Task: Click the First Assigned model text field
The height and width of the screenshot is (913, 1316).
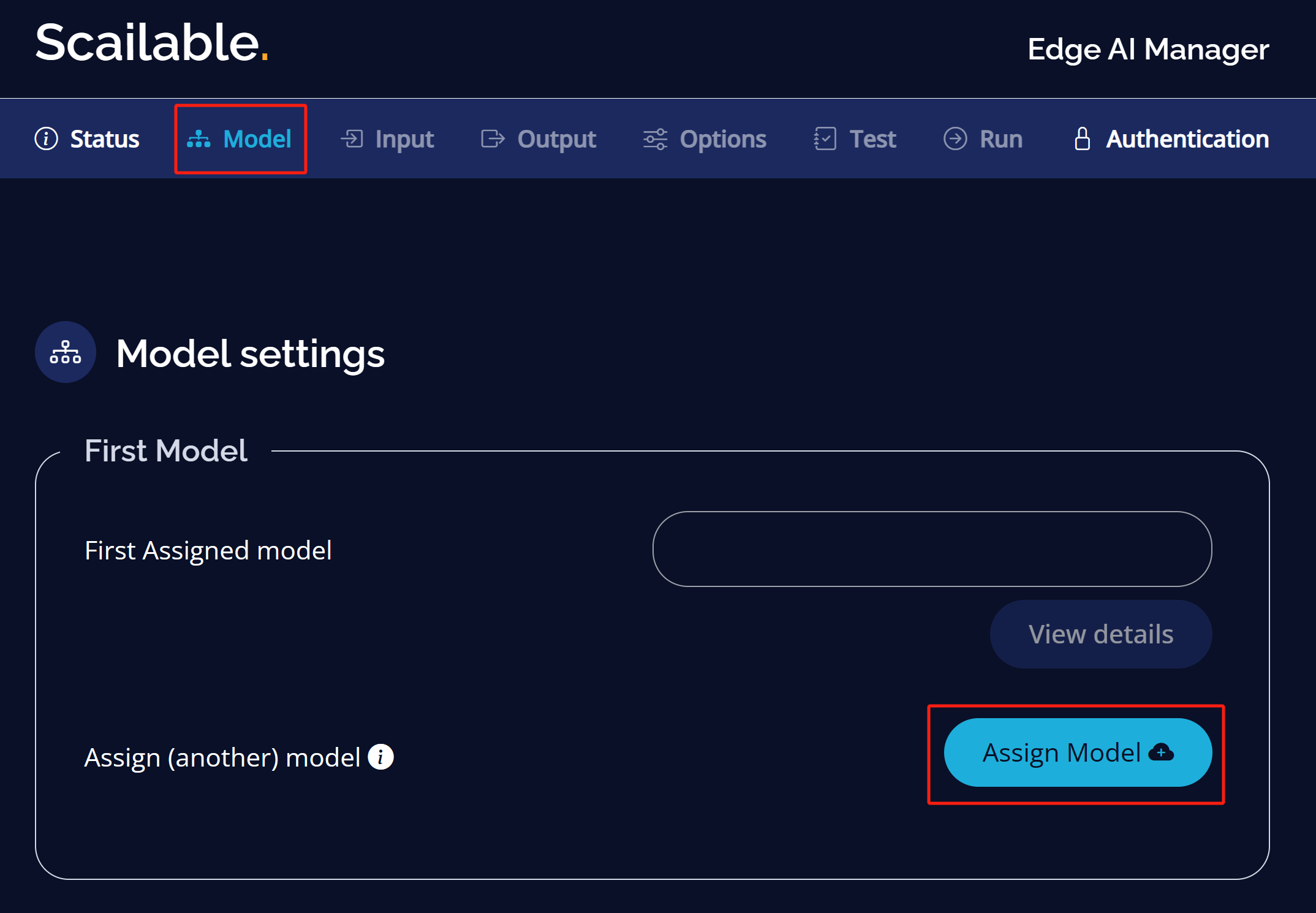Action: point(932,549)
